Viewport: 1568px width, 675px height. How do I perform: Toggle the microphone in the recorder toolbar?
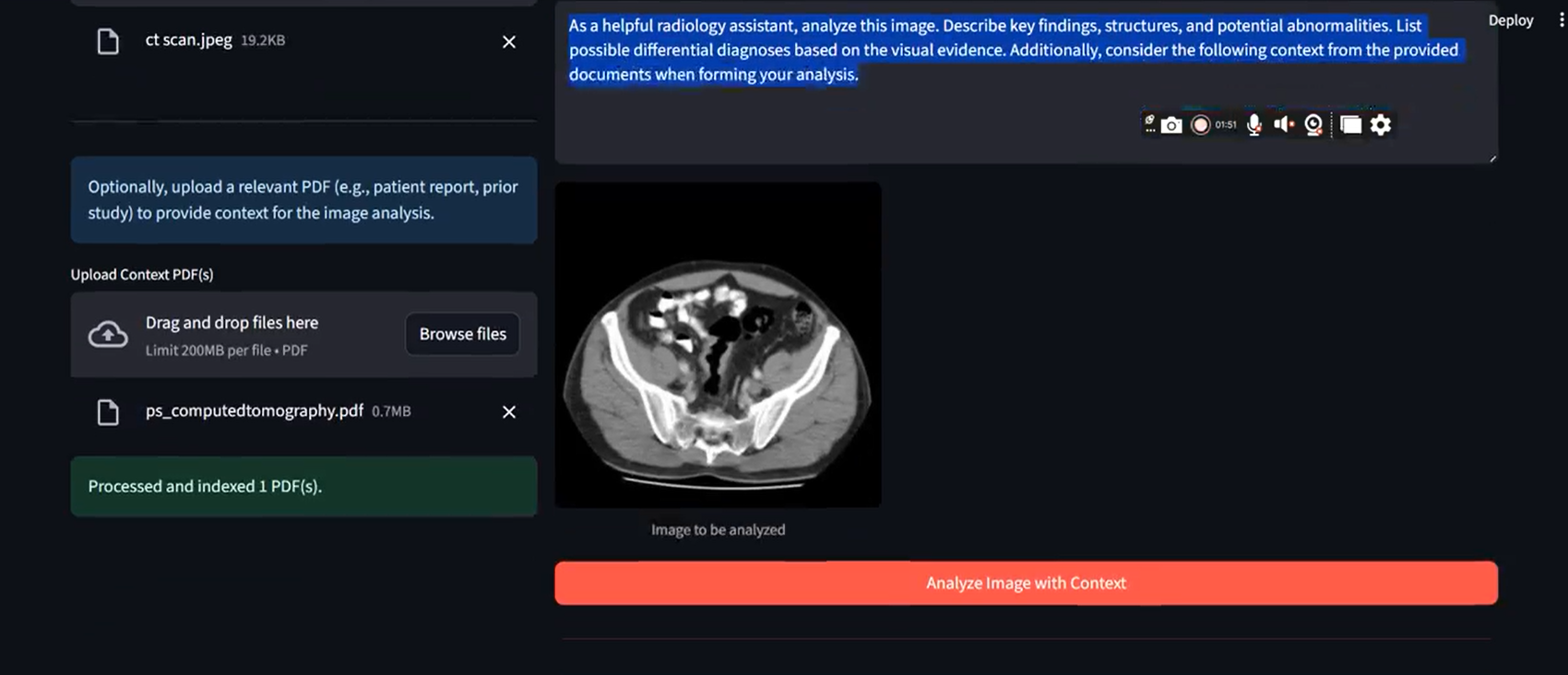tap(1253, 125)
